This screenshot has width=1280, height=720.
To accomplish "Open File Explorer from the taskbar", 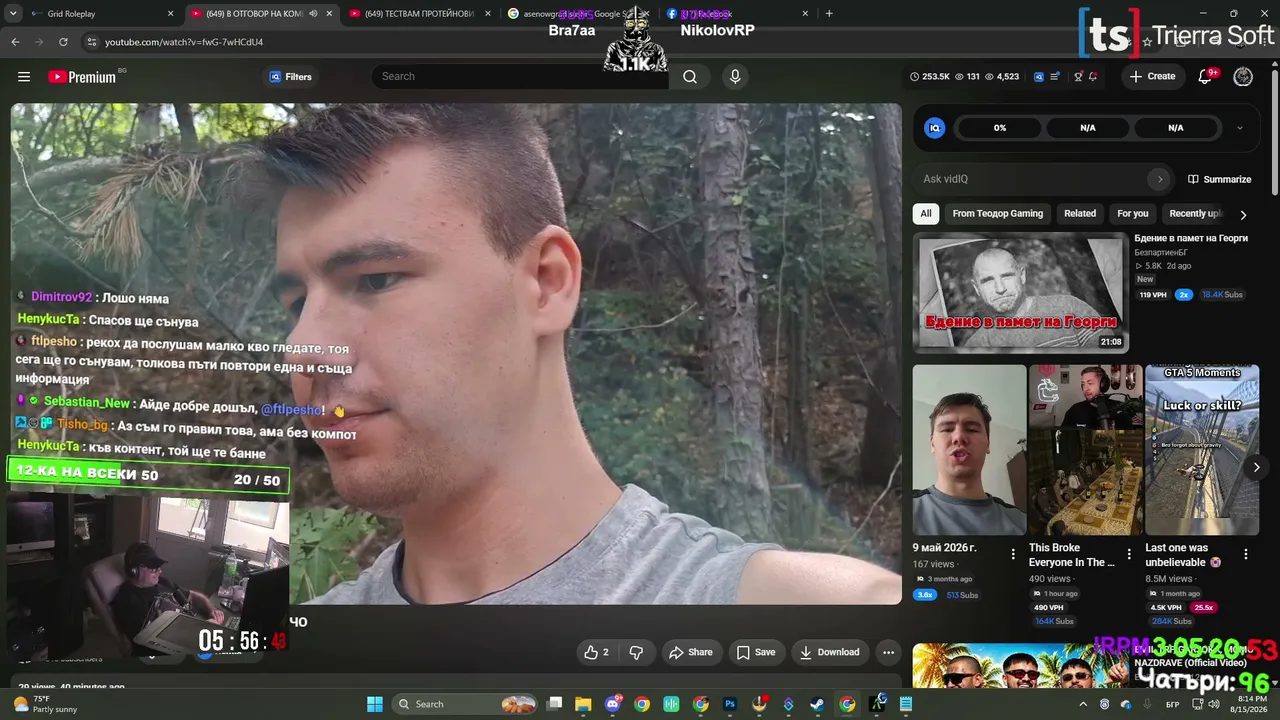I will tap(584, 704).
